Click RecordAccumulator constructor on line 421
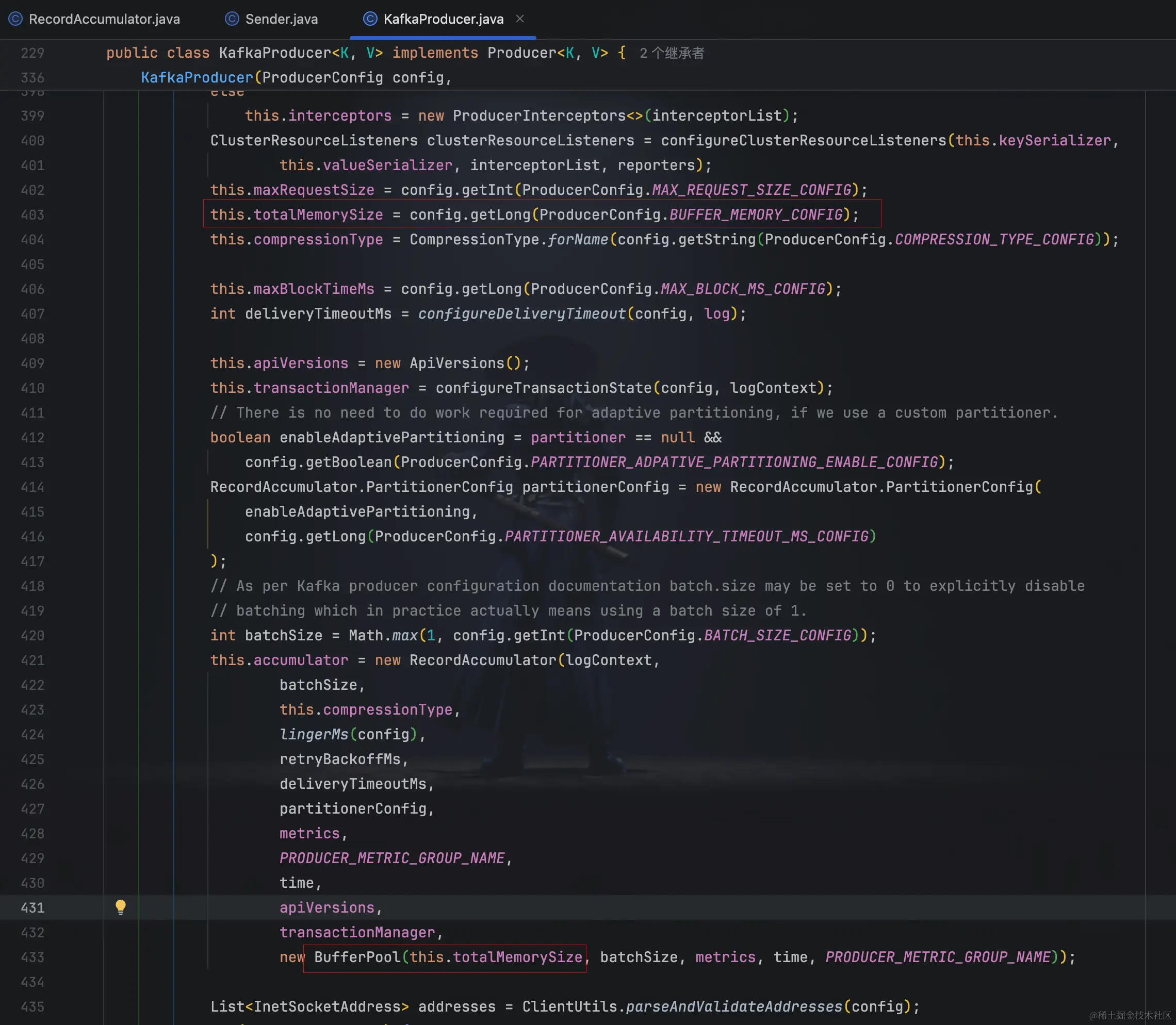This screenshot has height=1025, width=1176. click(x=483, y=660)
